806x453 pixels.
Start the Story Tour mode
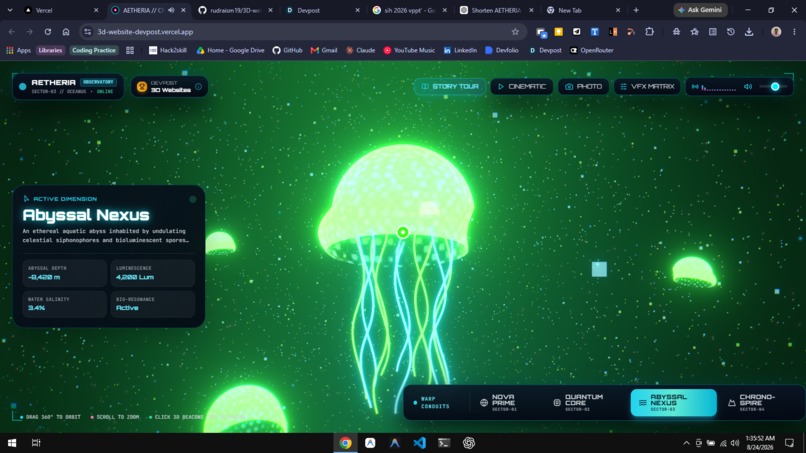coord(450,86)
